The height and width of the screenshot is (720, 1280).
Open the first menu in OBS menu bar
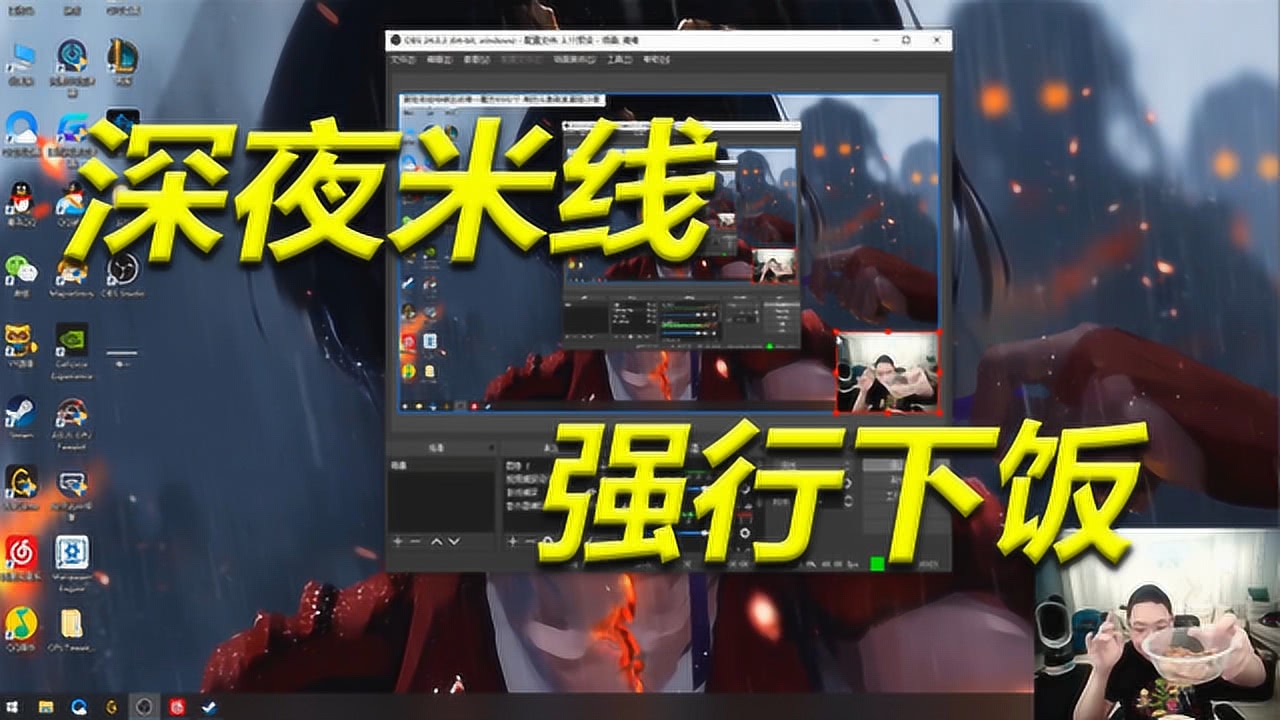[403, 60]
